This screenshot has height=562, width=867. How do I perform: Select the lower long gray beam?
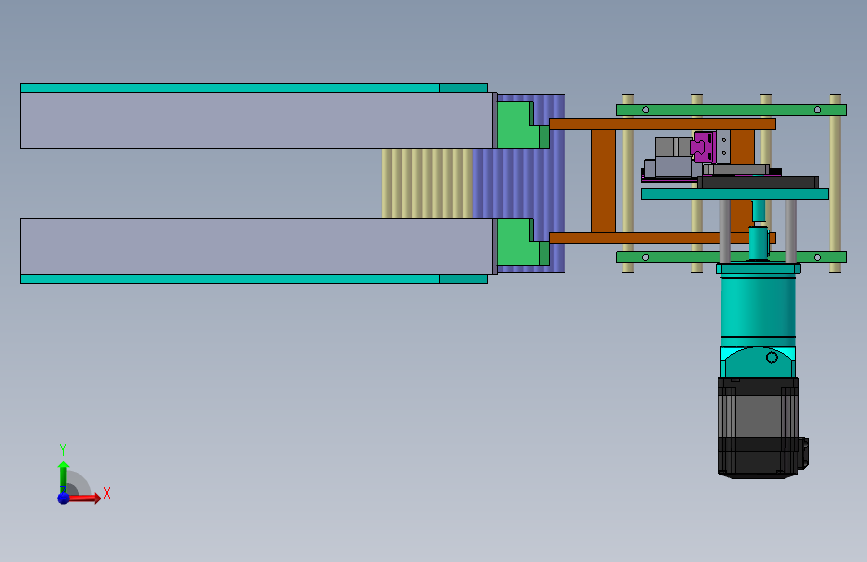click(257, 246)
